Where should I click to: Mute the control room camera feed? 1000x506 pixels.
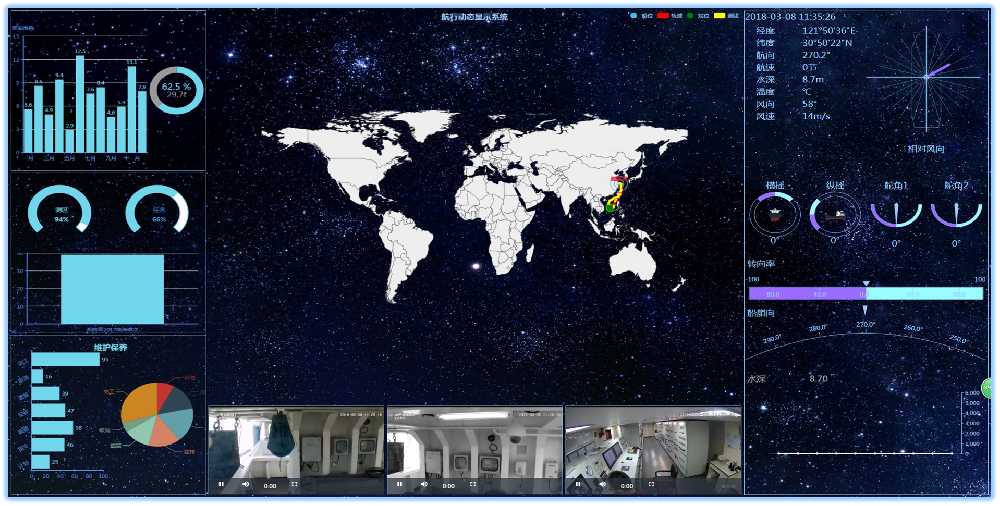coord(603,484)
